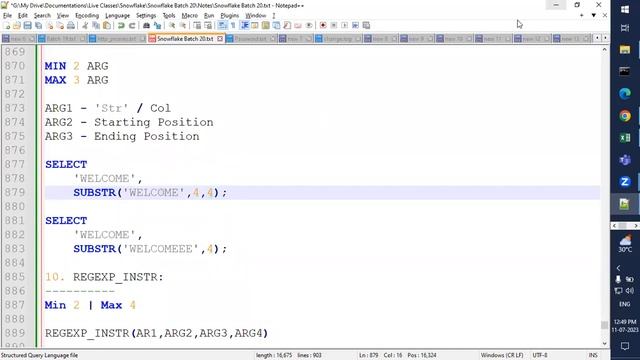Open Microsoft Teams from the taskbar
Screen dimensions: 640x360
click(x=625, y=160)
